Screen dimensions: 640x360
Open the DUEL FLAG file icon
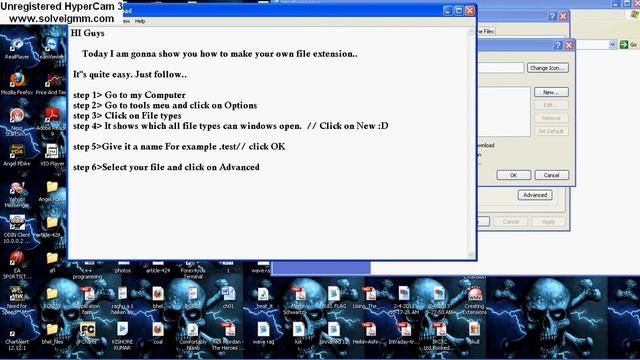click(x=334, y=294)
